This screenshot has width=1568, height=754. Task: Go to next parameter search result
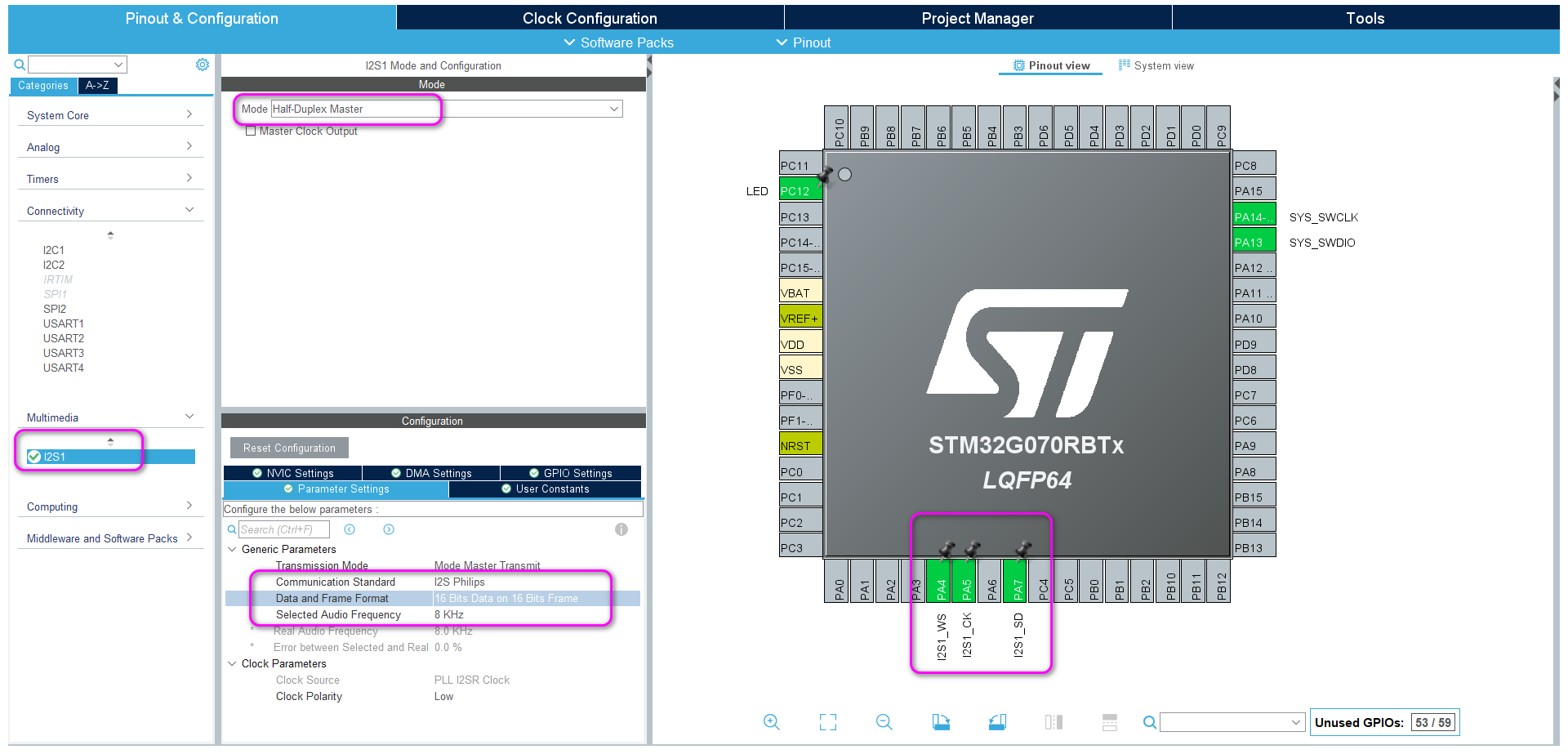click(389, 529)
